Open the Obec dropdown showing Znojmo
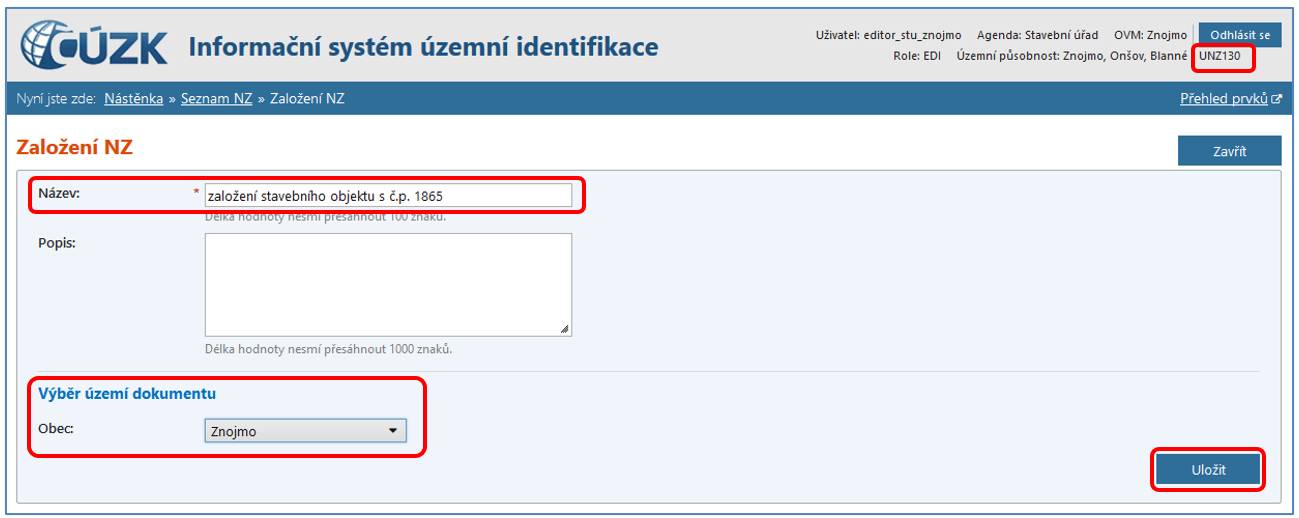 click(305, 431)
